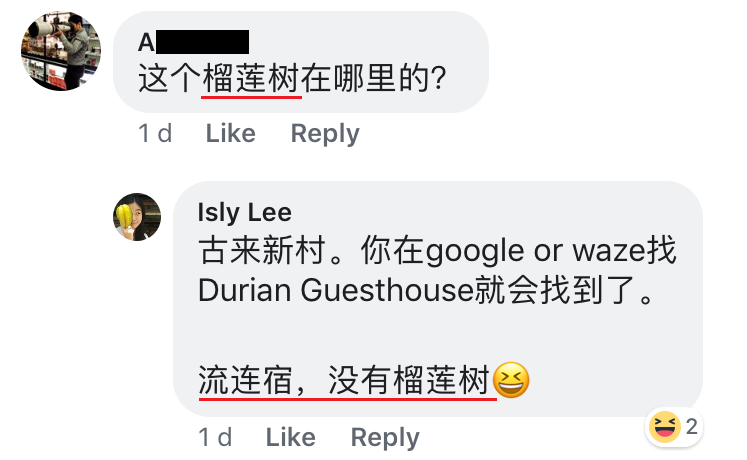Open Isly Lee's round profile picture
747x460 pixels.
(x=137, y=217)
